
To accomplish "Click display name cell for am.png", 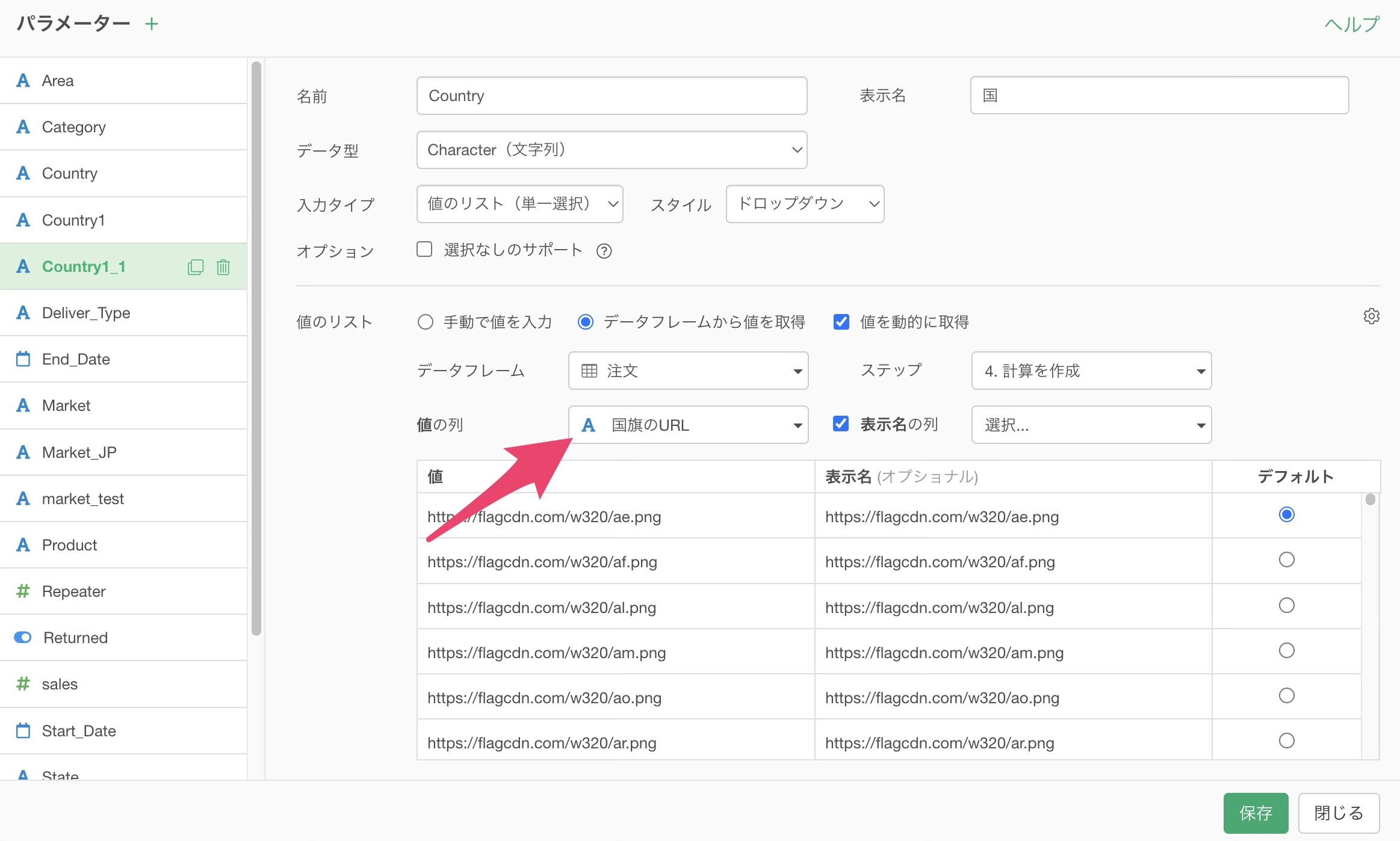I will [1014, 652].
